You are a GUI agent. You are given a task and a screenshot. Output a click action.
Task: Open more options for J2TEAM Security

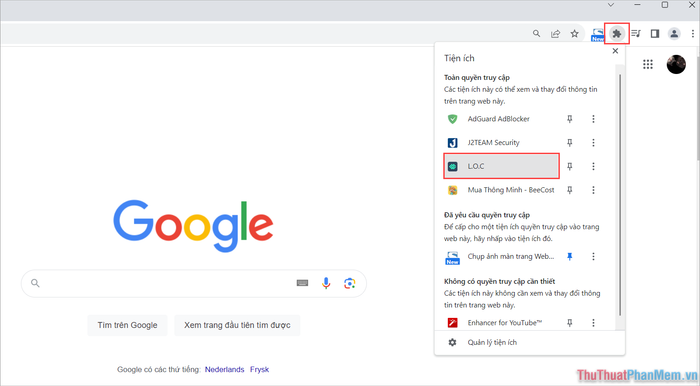coord(593,142)
